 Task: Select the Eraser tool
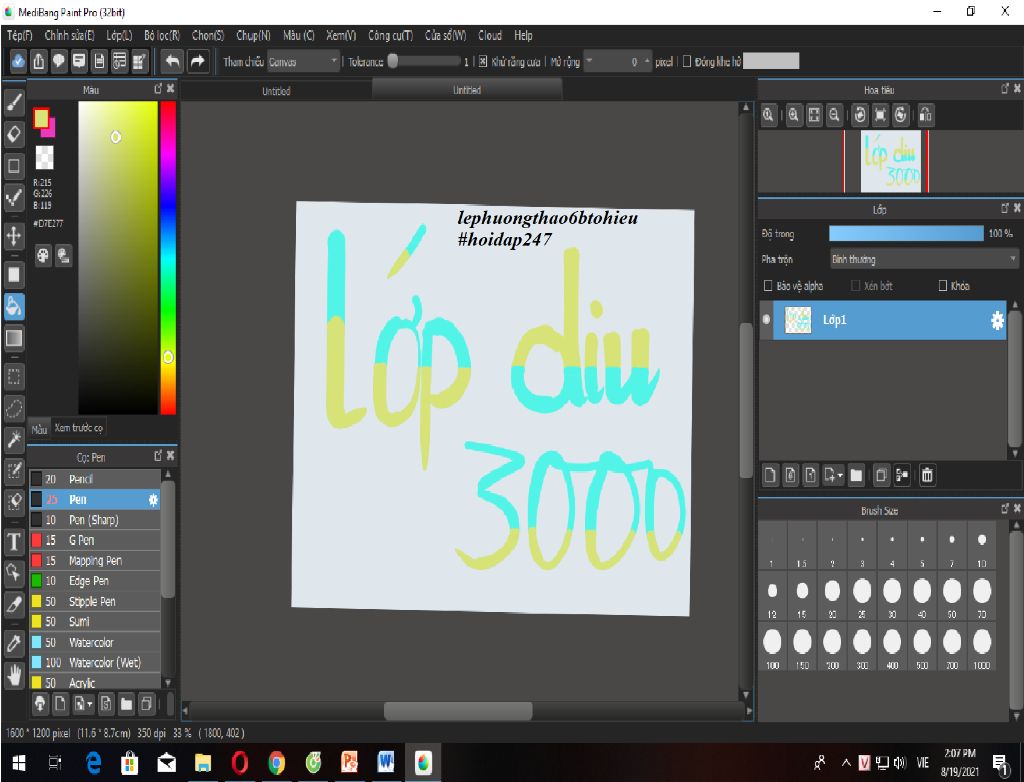(14, 135)
